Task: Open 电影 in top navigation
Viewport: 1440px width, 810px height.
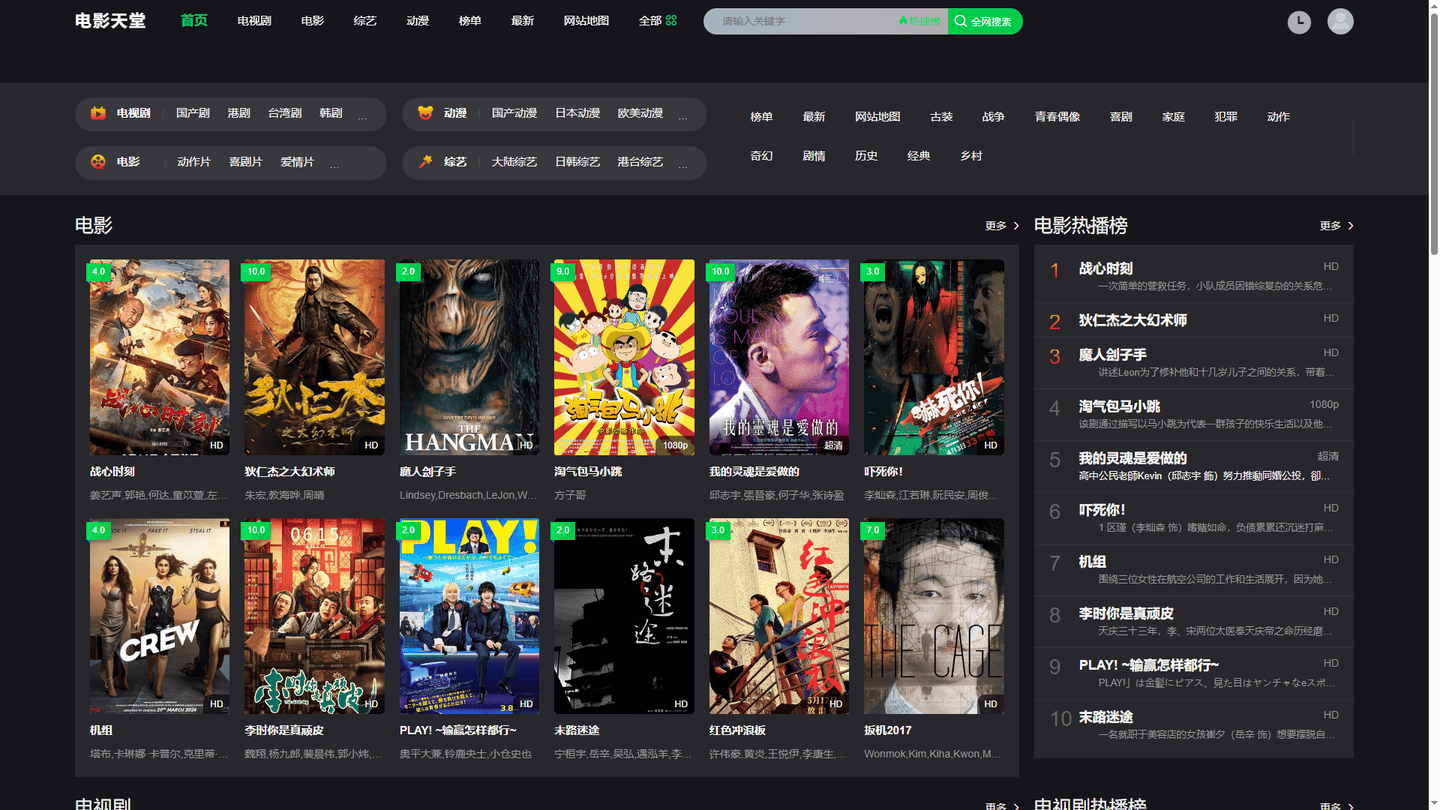Action: point(312,21)
